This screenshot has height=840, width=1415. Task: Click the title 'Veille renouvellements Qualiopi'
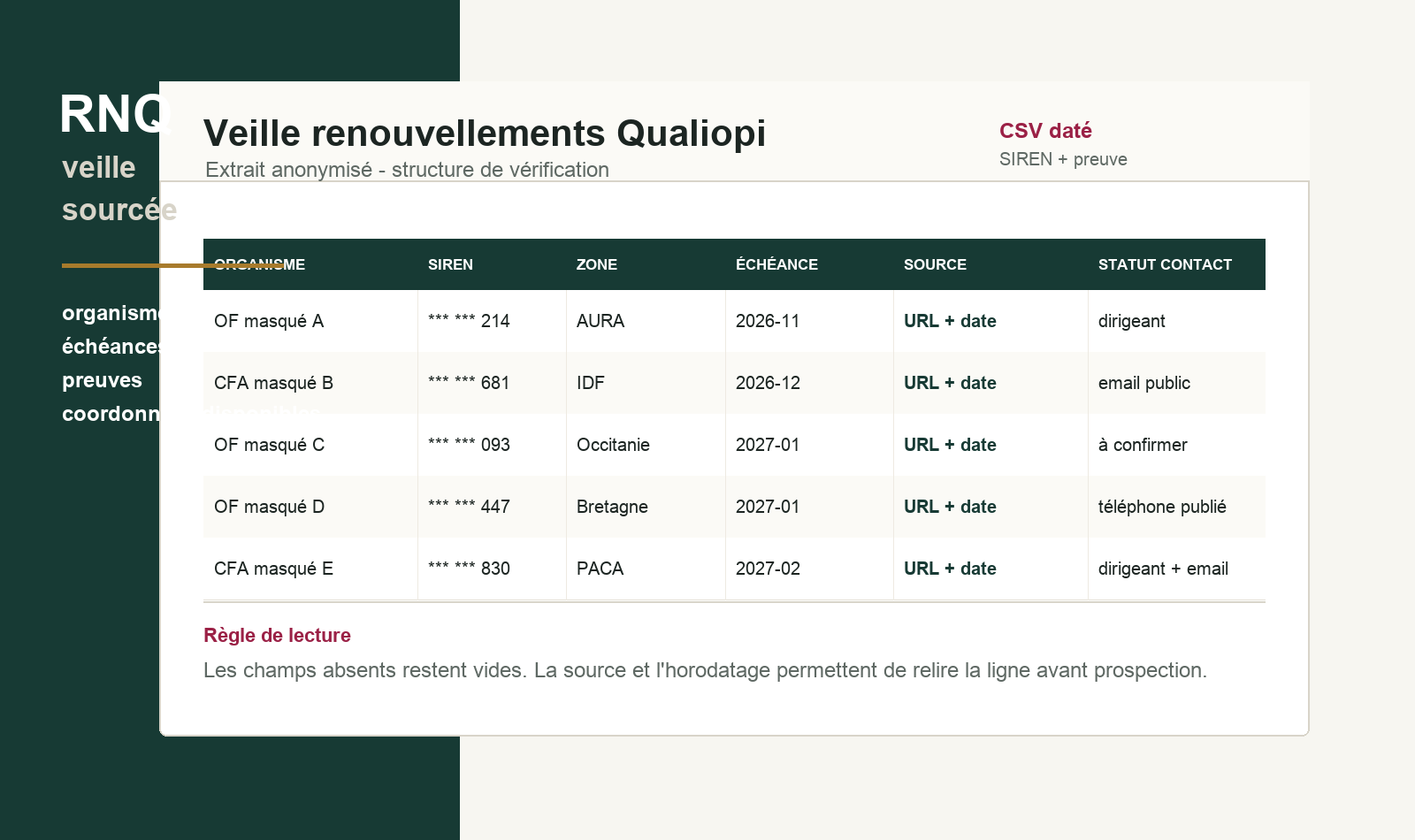click(x=485, y=134)
